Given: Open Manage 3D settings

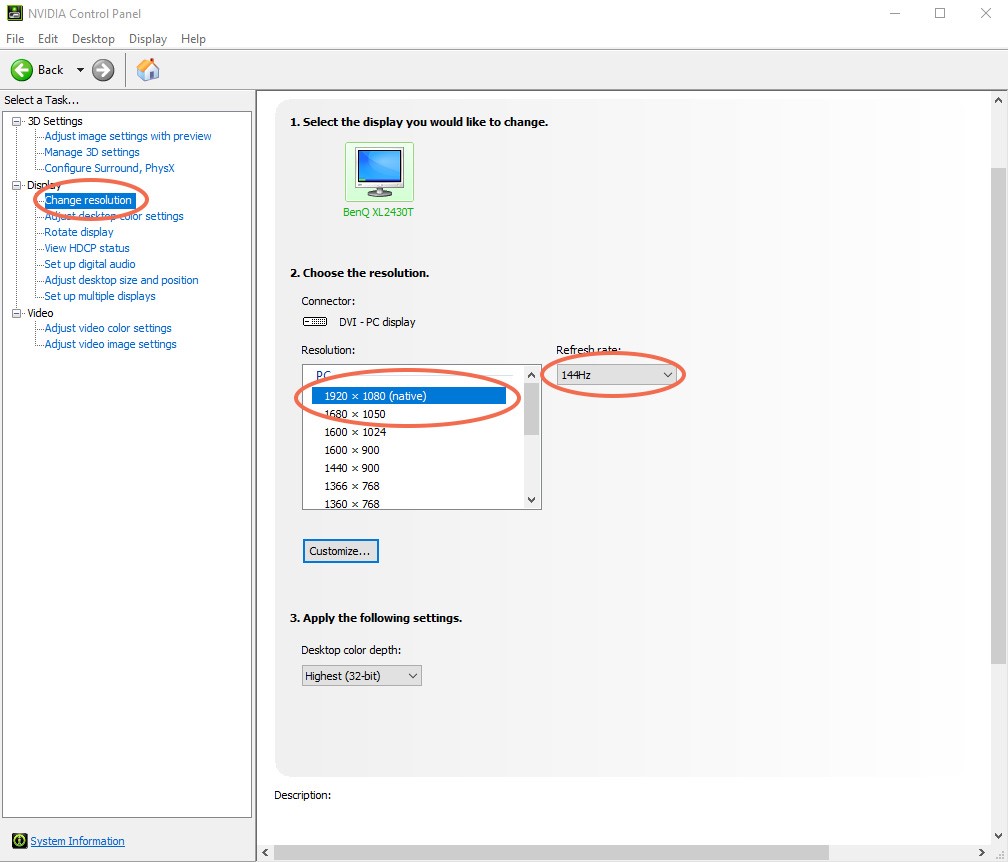Looking at the screenshot, I should tap(92, 152).
